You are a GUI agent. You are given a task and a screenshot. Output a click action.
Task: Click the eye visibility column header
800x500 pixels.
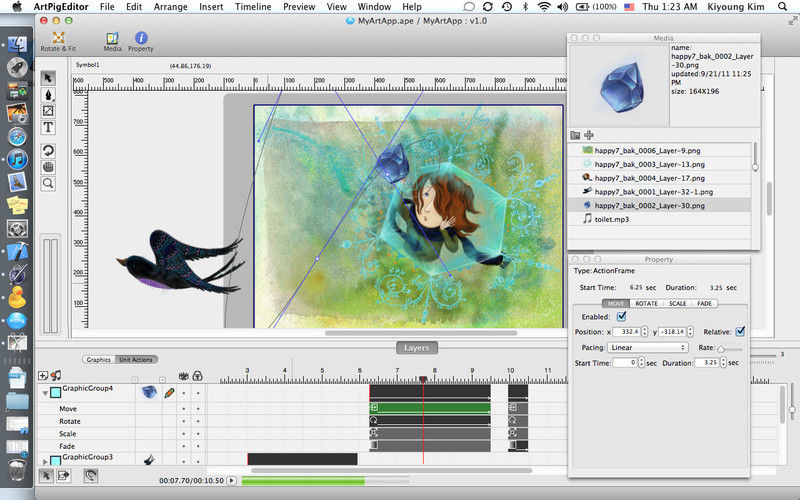pyautogui.click(x=184, y=376)
